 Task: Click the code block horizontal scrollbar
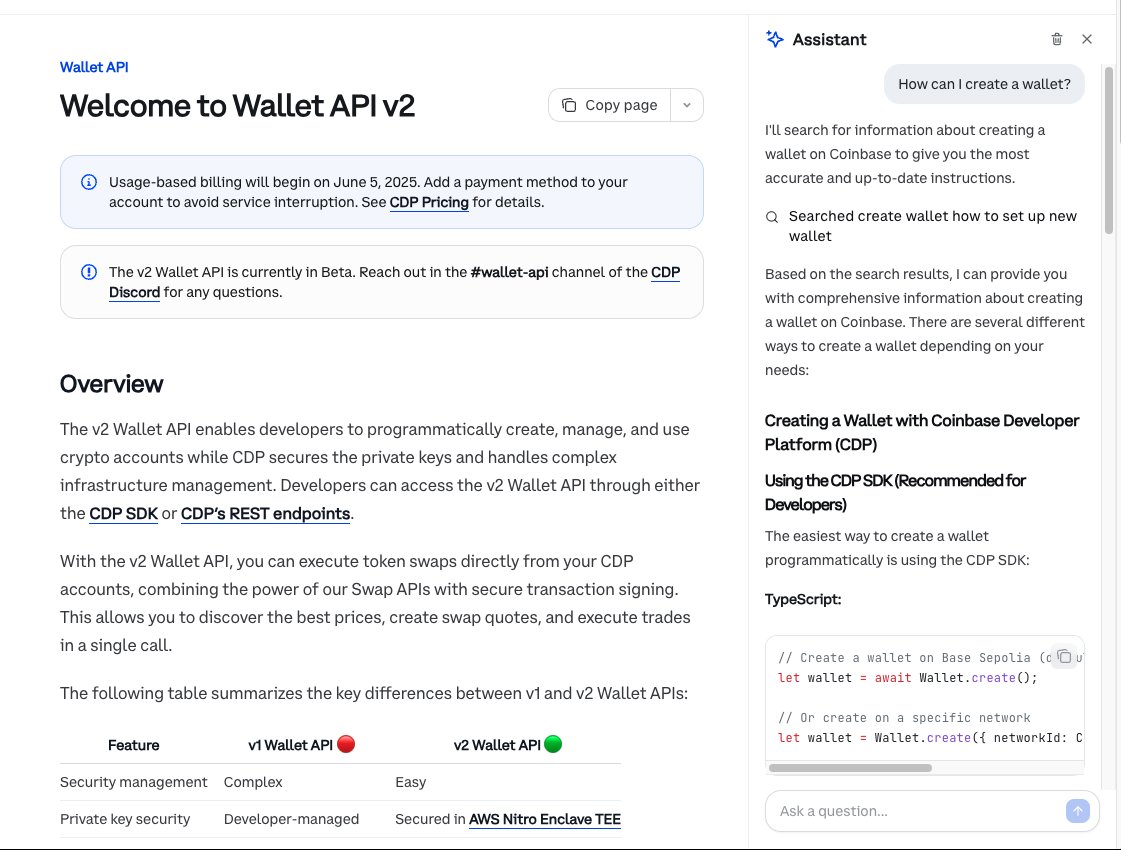pos(850,768)
